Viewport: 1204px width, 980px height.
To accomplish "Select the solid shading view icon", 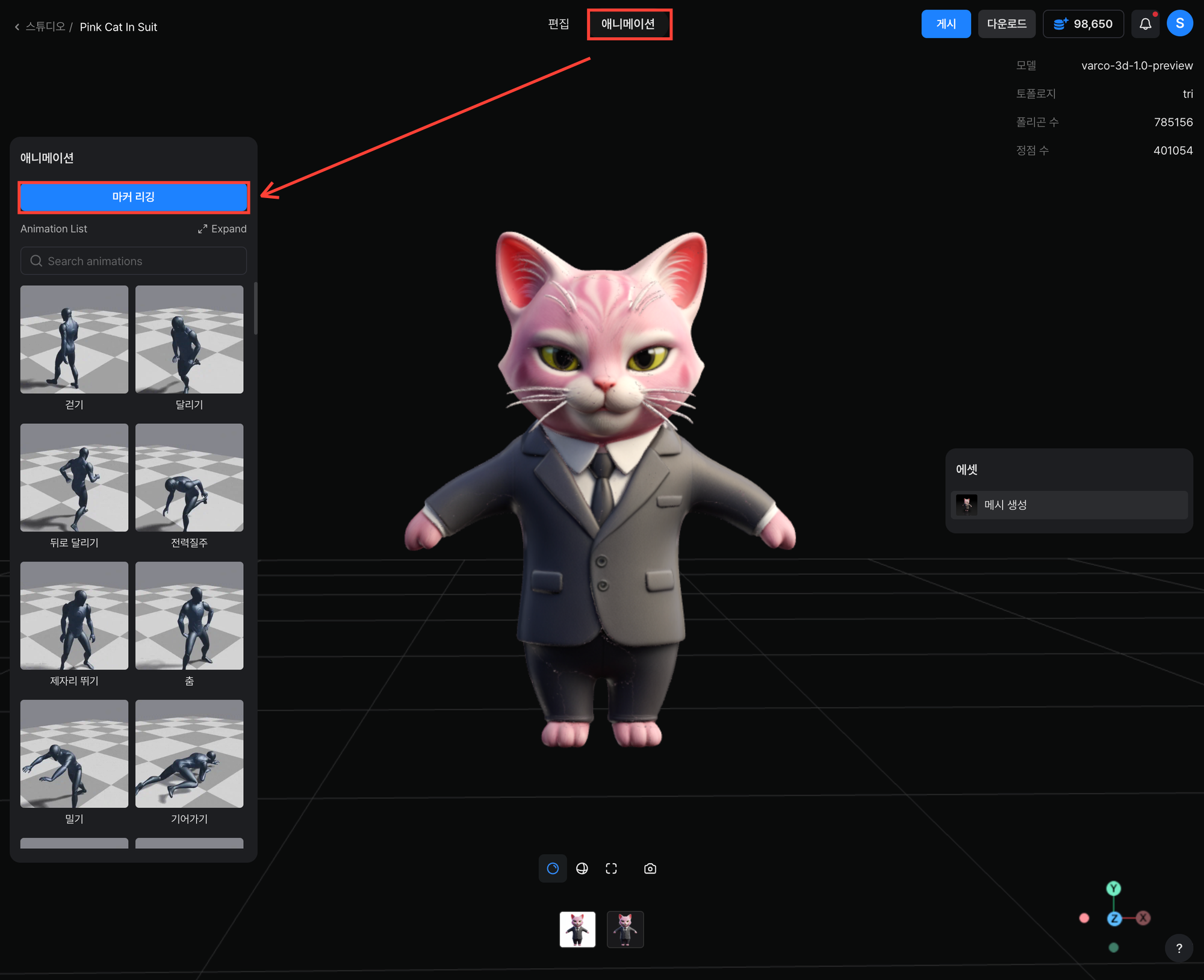I will [x=553, y=868].
